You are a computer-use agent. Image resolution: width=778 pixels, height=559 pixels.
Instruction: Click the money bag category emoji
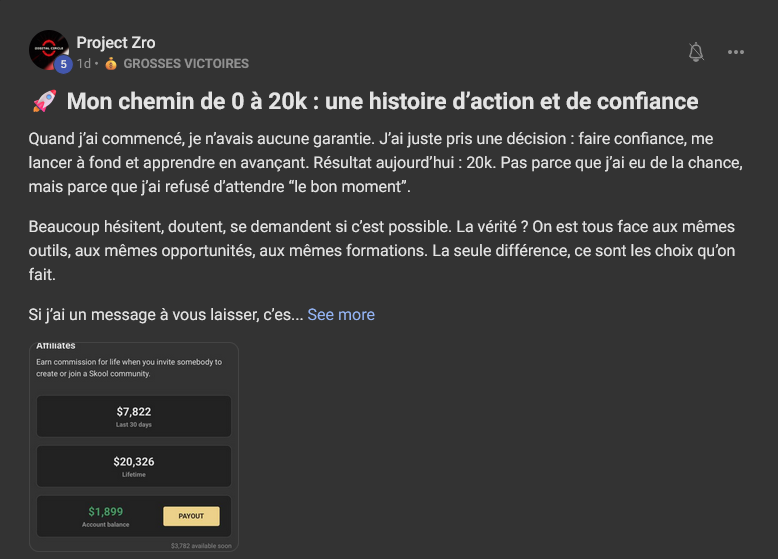[x=111, y=64]
